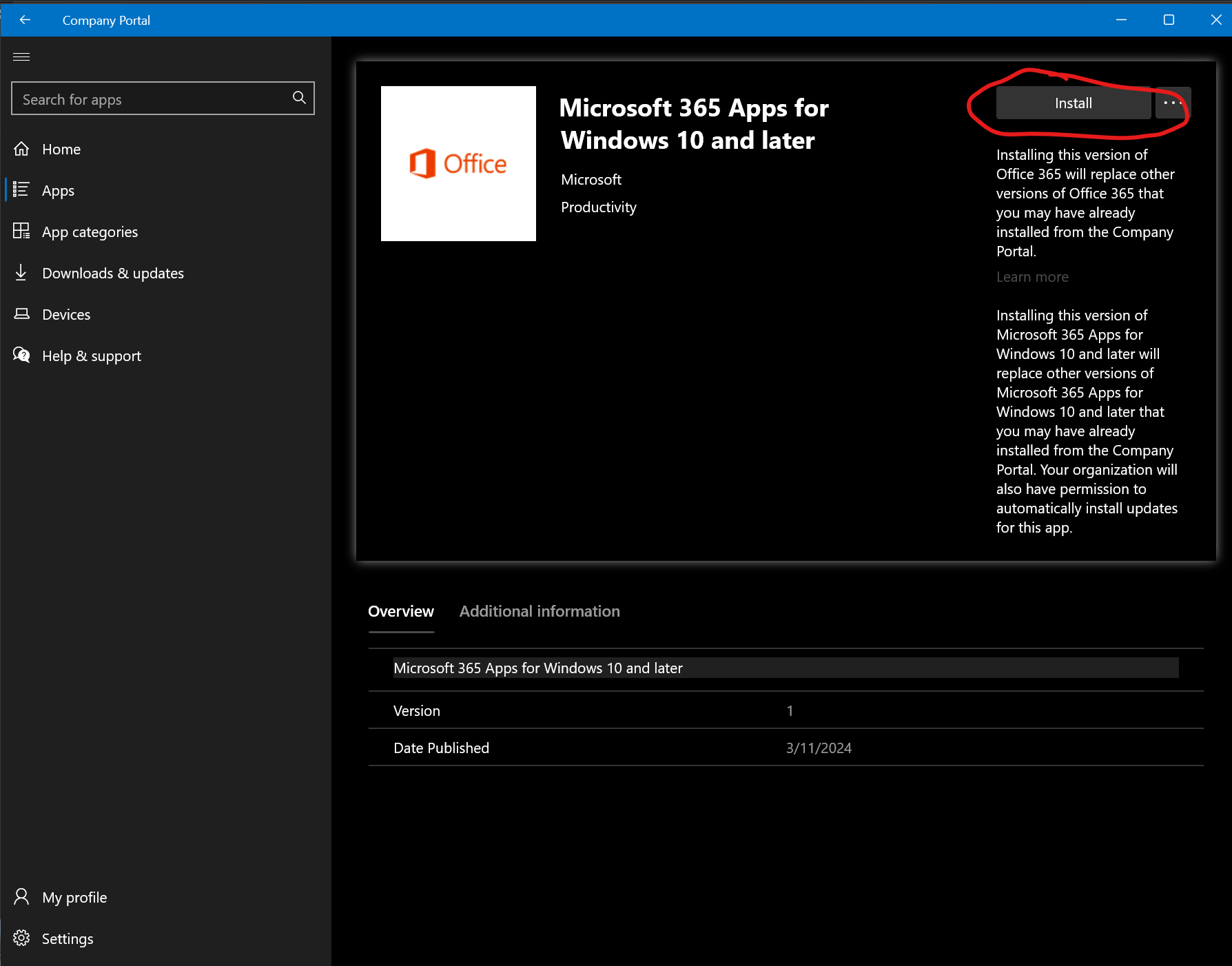Open App categories label in sidebar
This screenshot has height=966, width=1232.
coord(90,232)
